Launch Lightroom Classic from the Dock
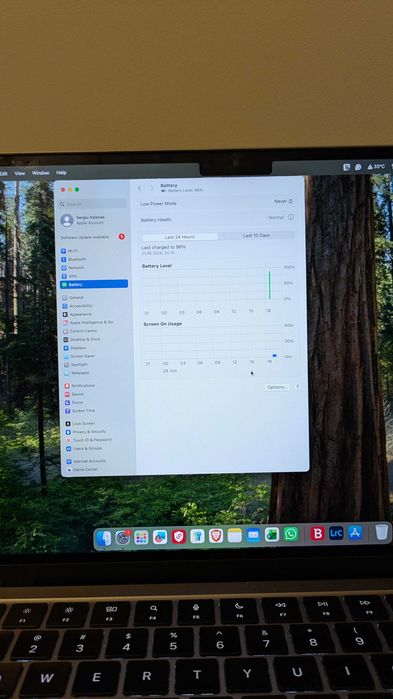The height and width of the screenshot is (699, 393). 336,533
